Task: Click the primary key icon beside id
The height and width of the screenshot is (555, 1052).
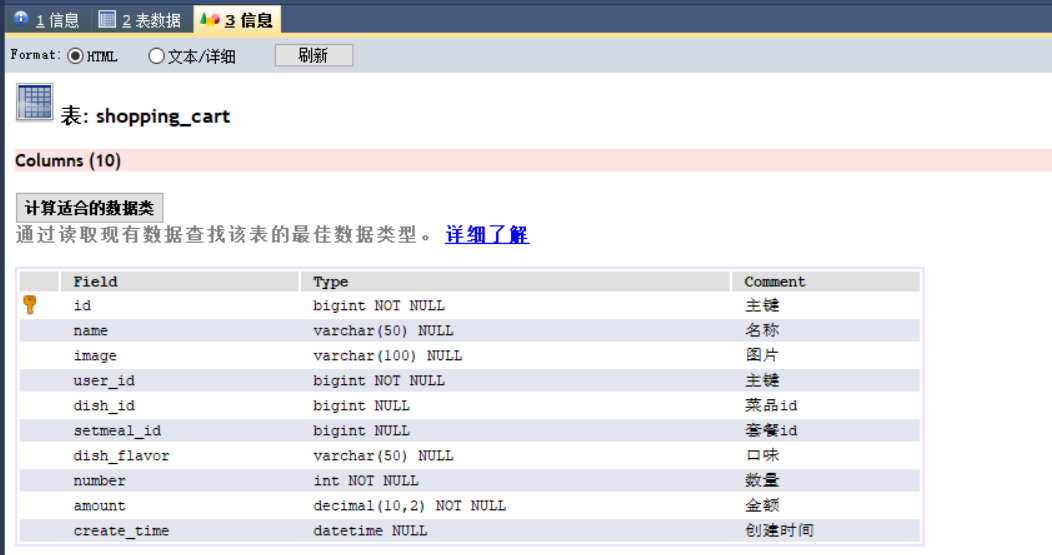Action: pyautogui.click(x=30, y=305)
